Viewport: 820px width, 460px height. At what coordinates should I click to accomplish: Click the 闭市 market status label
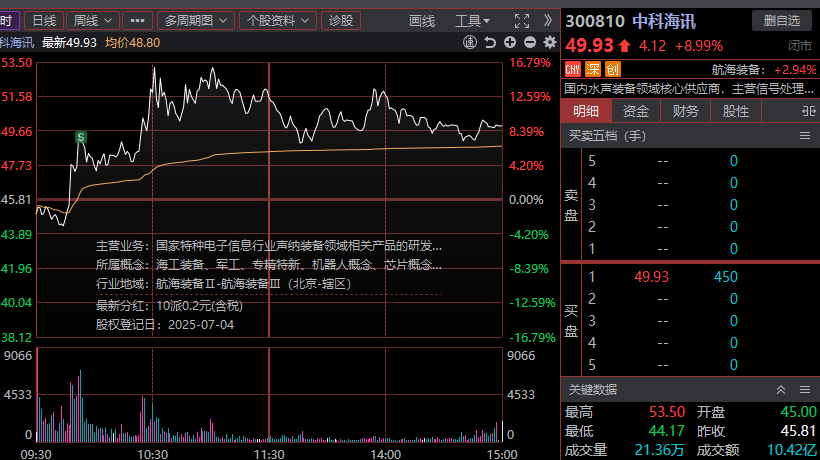[x=800, y=46]
